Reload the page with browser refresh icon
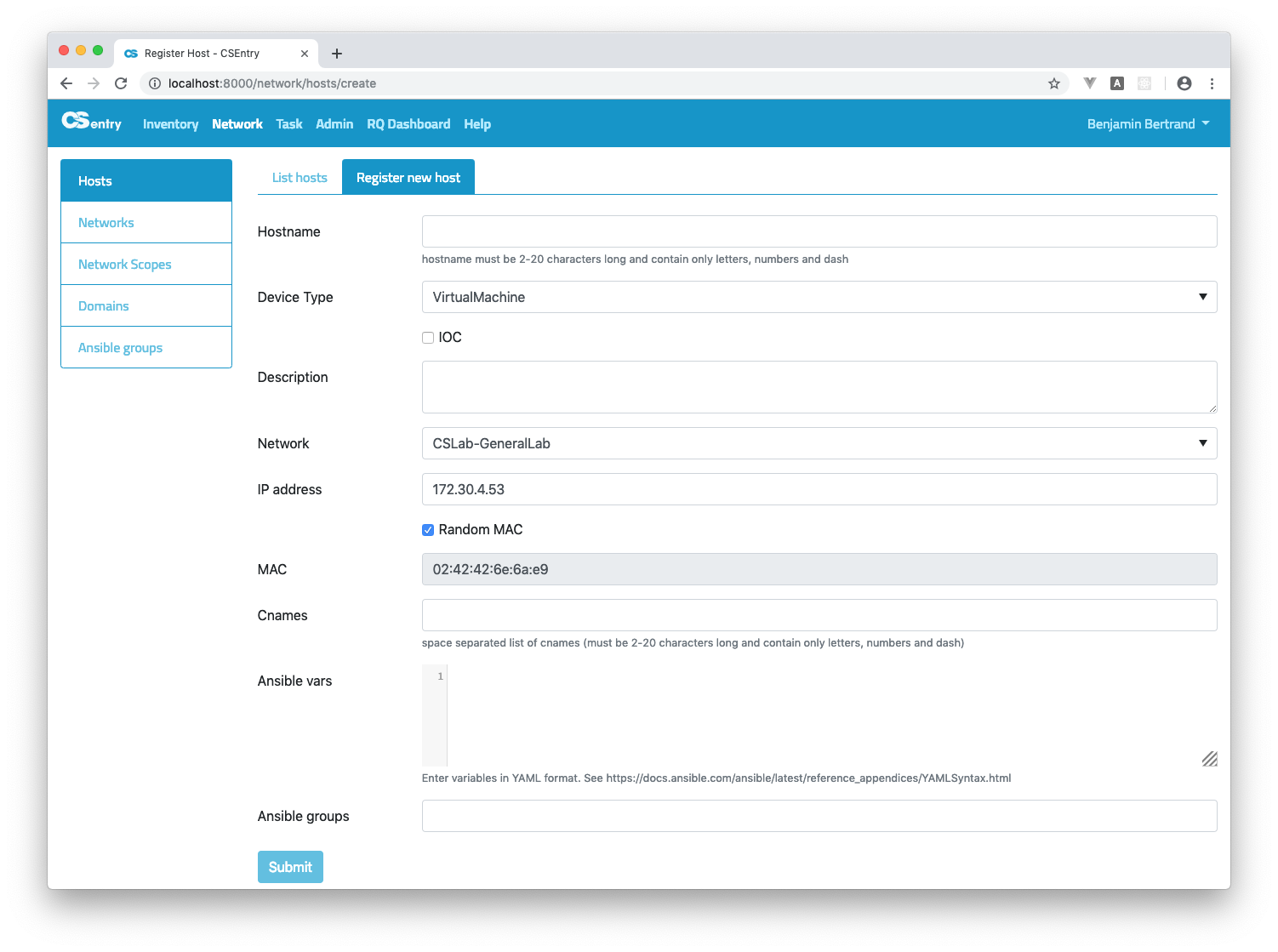 pyautogui.click(x=121, y=83)
